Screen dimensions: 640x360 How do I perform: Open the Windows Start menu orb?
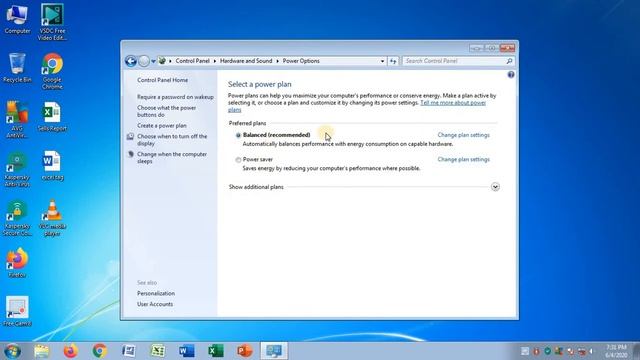click(12, 351)
